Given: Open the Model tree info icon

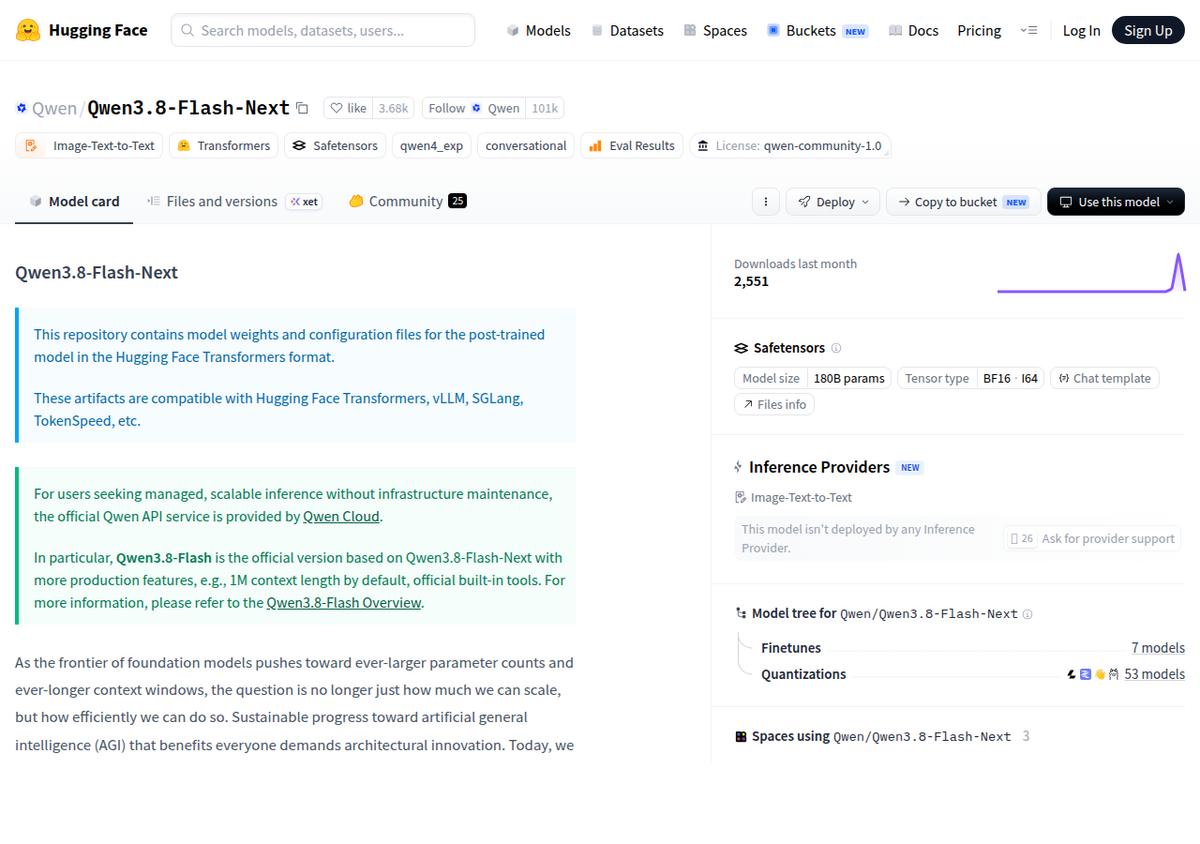Looking at the screenshot, I should tap(1027, 614).
